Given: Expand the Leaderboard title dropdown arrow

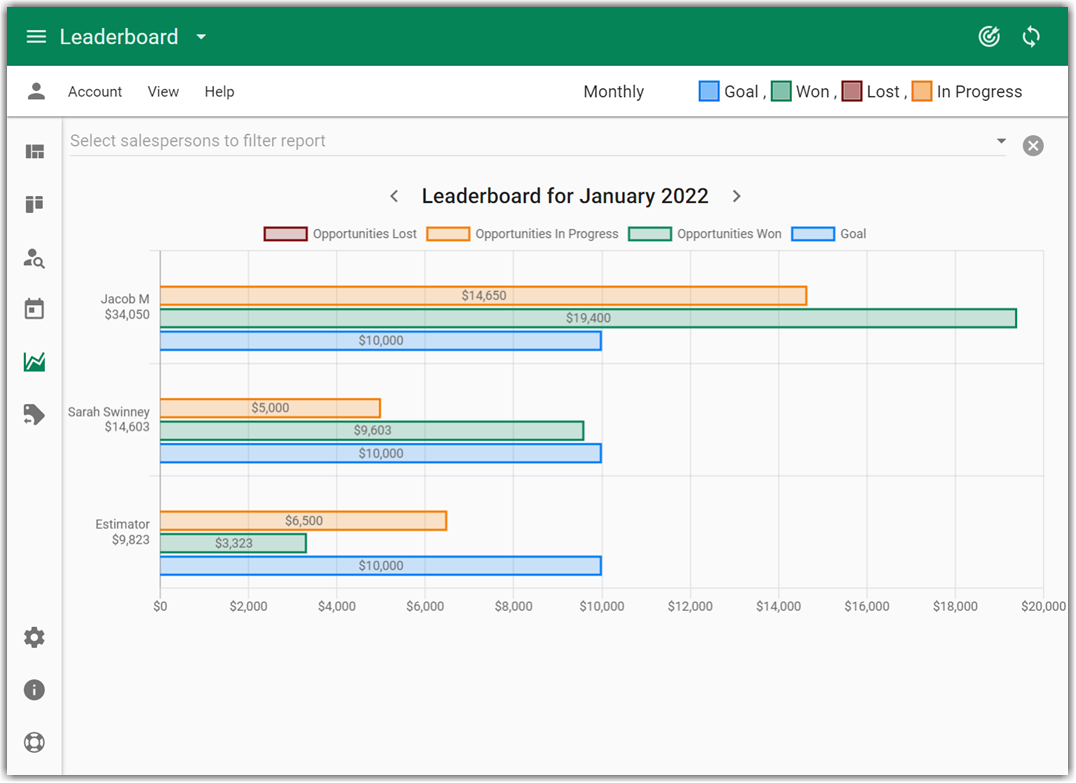Looking at the screenshot, I should click(201, 37).
